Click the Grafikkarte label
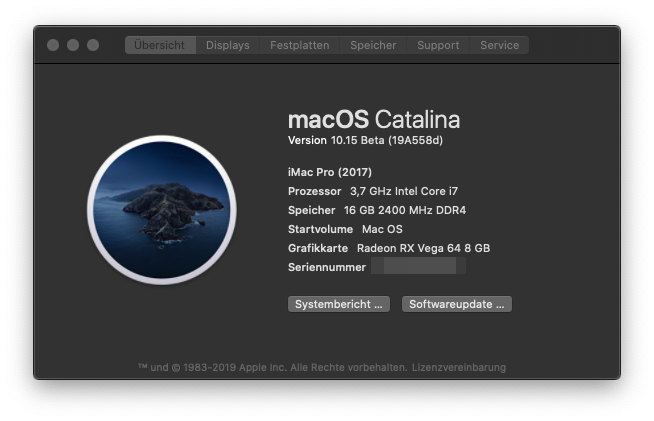This screenshot has height=421, width=654. click(x=318, y=248)
